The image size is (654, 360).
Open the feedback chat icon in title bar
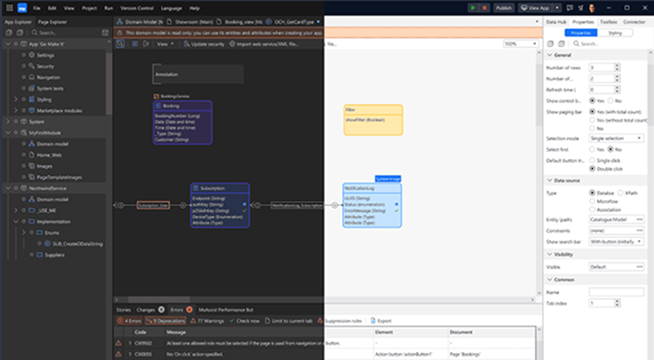[x=570, y=8]
